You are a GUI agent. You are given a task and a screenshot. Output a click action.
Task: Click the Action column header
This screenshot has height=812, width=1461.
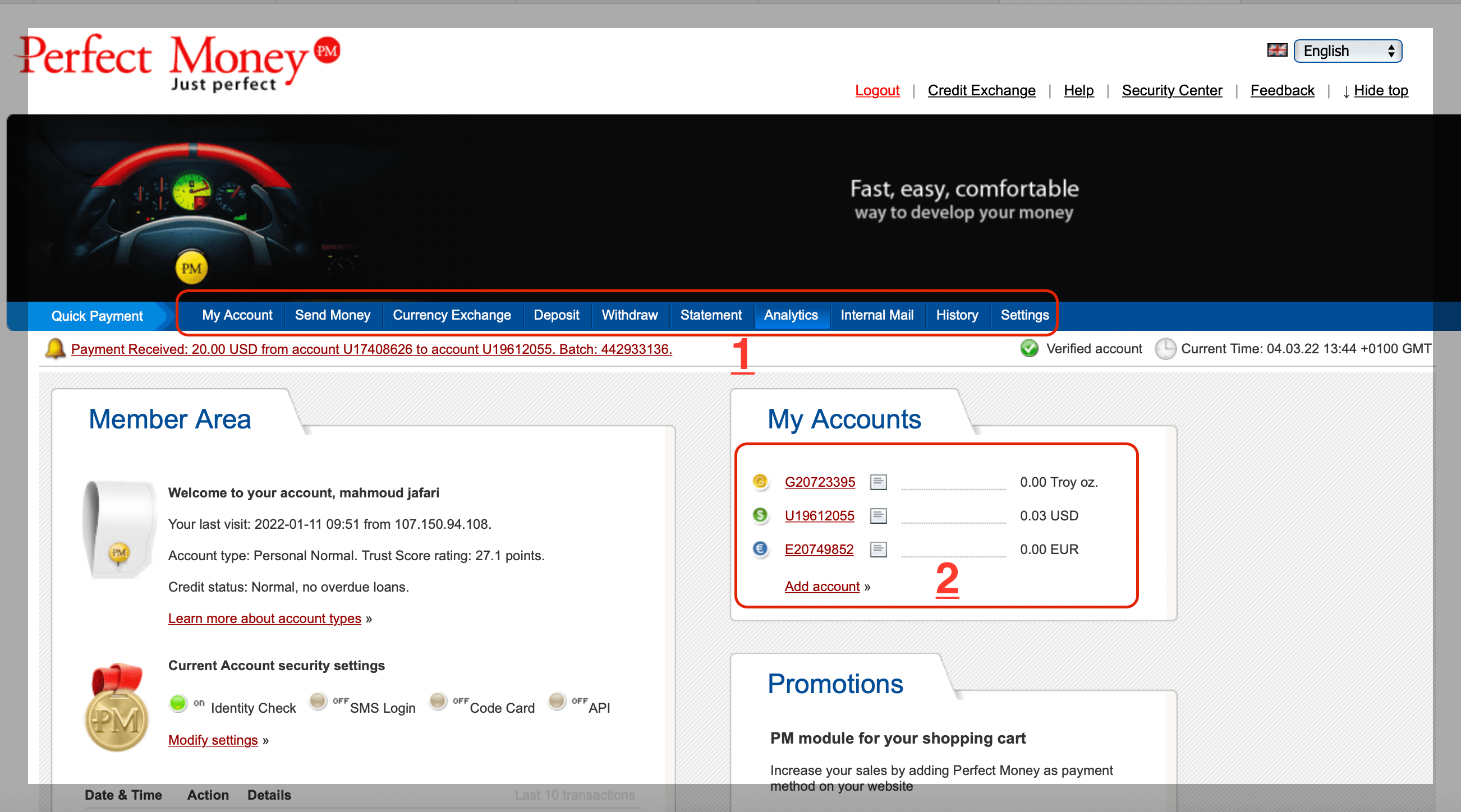coord(208,795)
